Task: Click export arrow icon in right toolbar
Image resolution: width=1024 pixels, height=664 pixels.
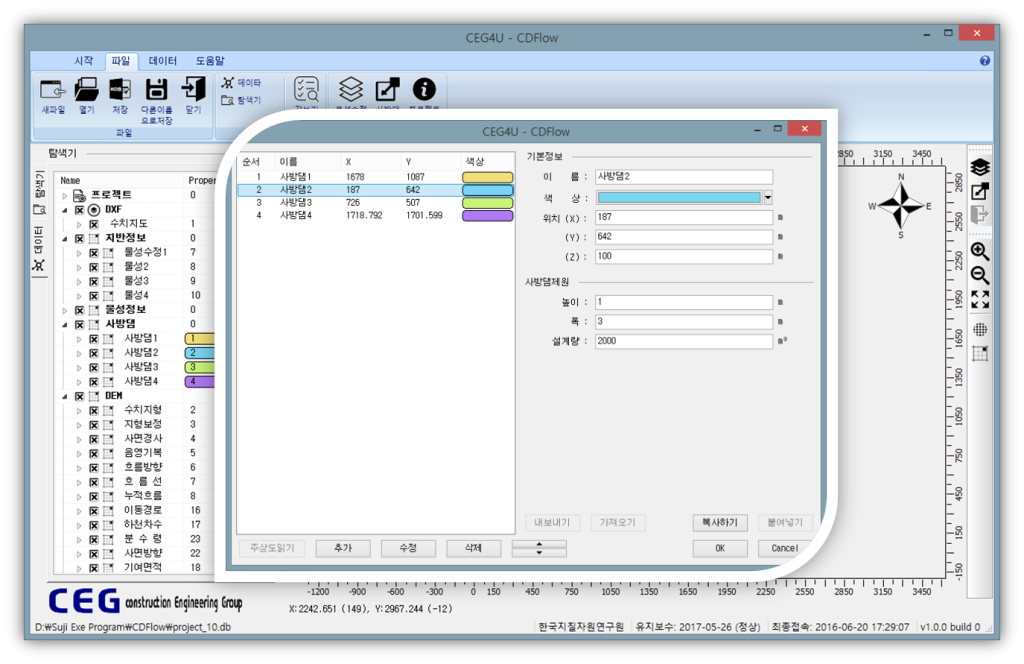Action: pyautogui.click(x=980, y=191)
